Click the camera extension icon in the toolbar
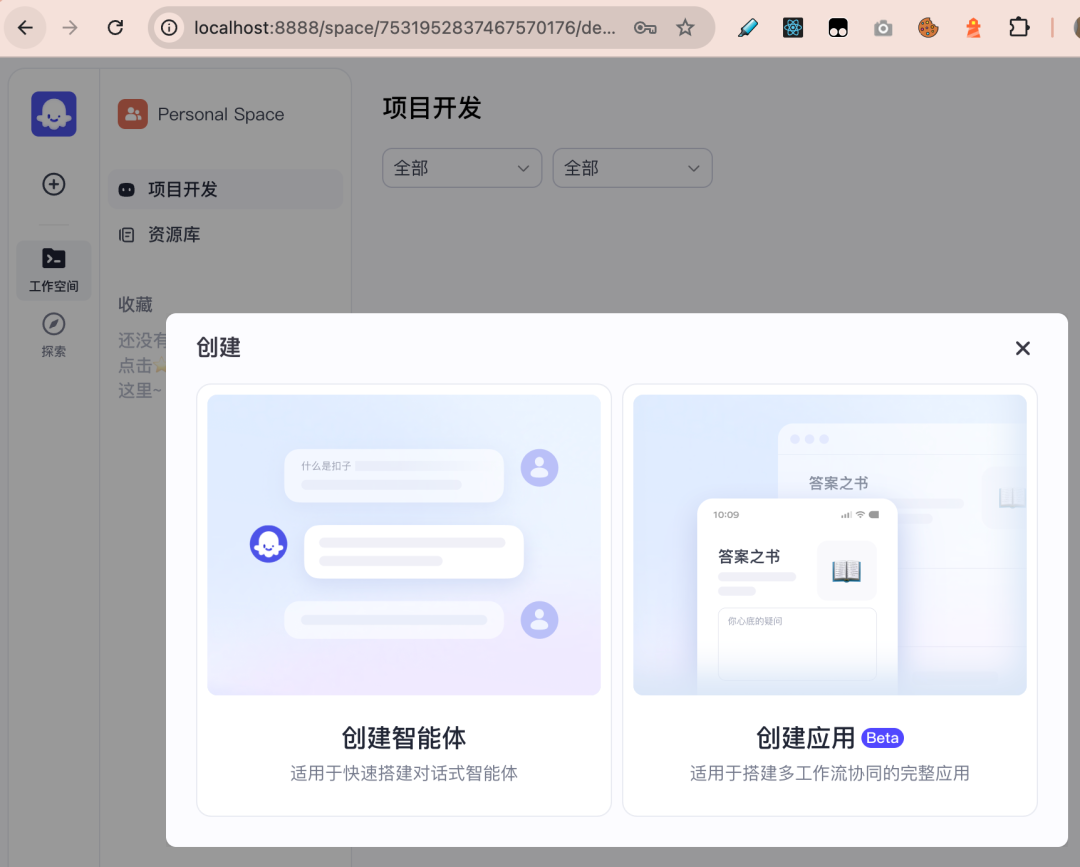1080x867 pixels. pos(883,27)
